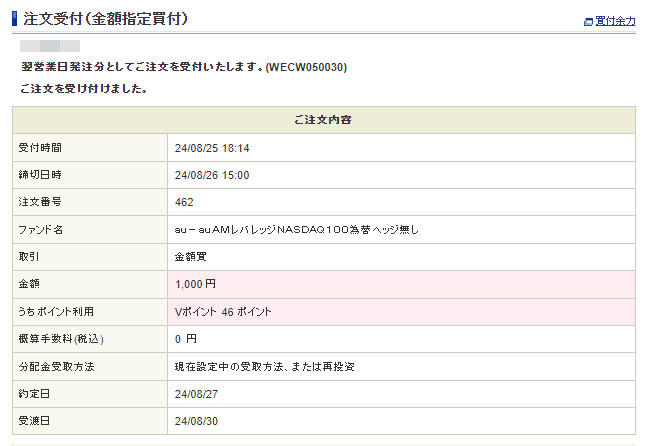Click the blurred account name area
The height and width of the screenshot is (446, 647).
click(x=50, y=46)
